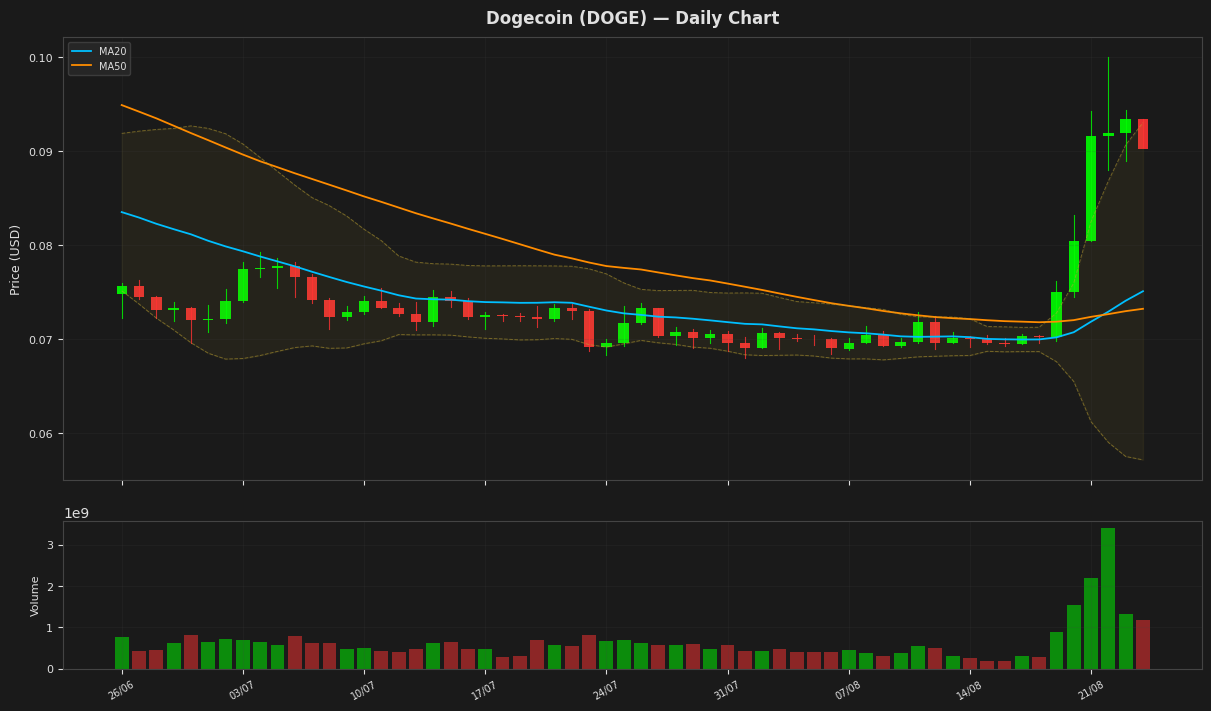Select the 21/08 date label
This screenshot has width=1211, height=711.
1091,690
